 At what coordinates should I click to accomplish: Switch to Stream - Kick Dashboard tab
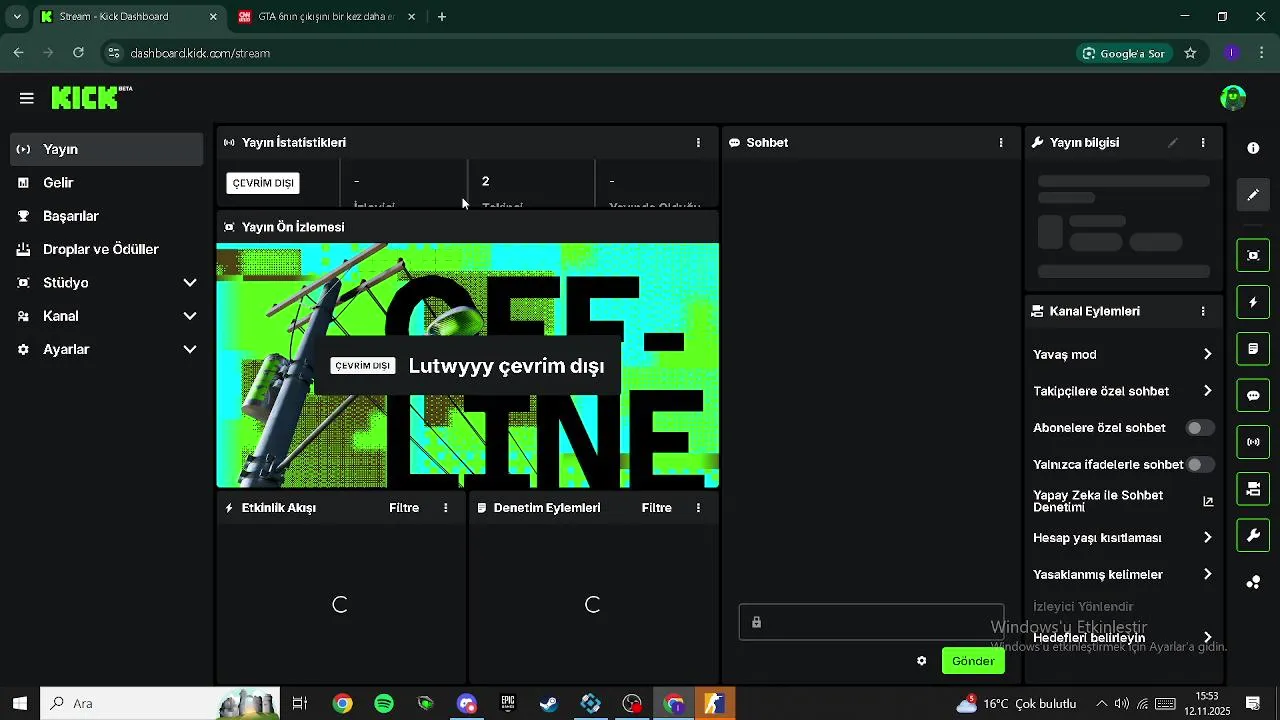(128, 17)
